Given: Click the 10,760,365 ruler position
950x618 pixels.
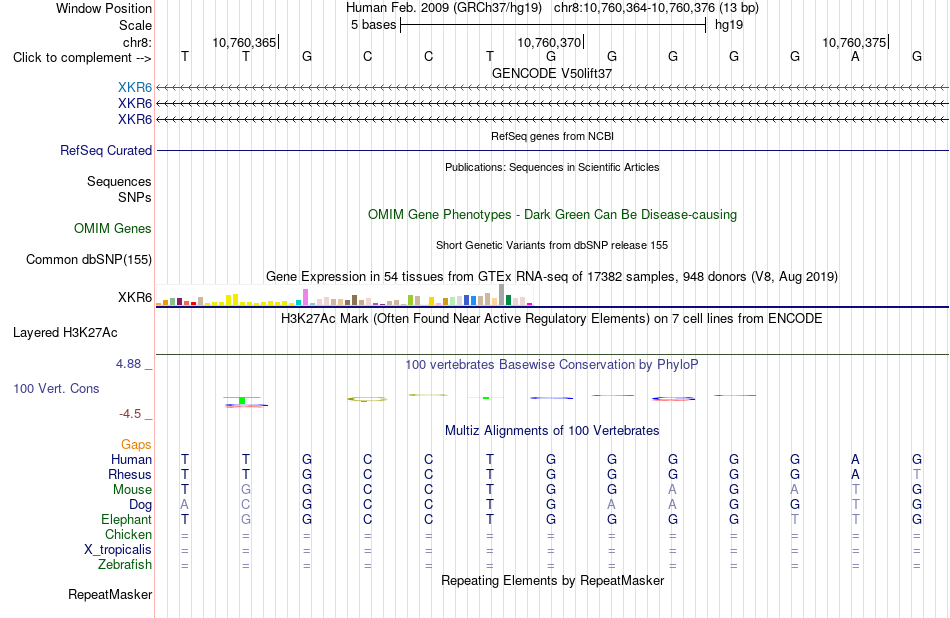Looking at the screenshot, I should [244, 42].
